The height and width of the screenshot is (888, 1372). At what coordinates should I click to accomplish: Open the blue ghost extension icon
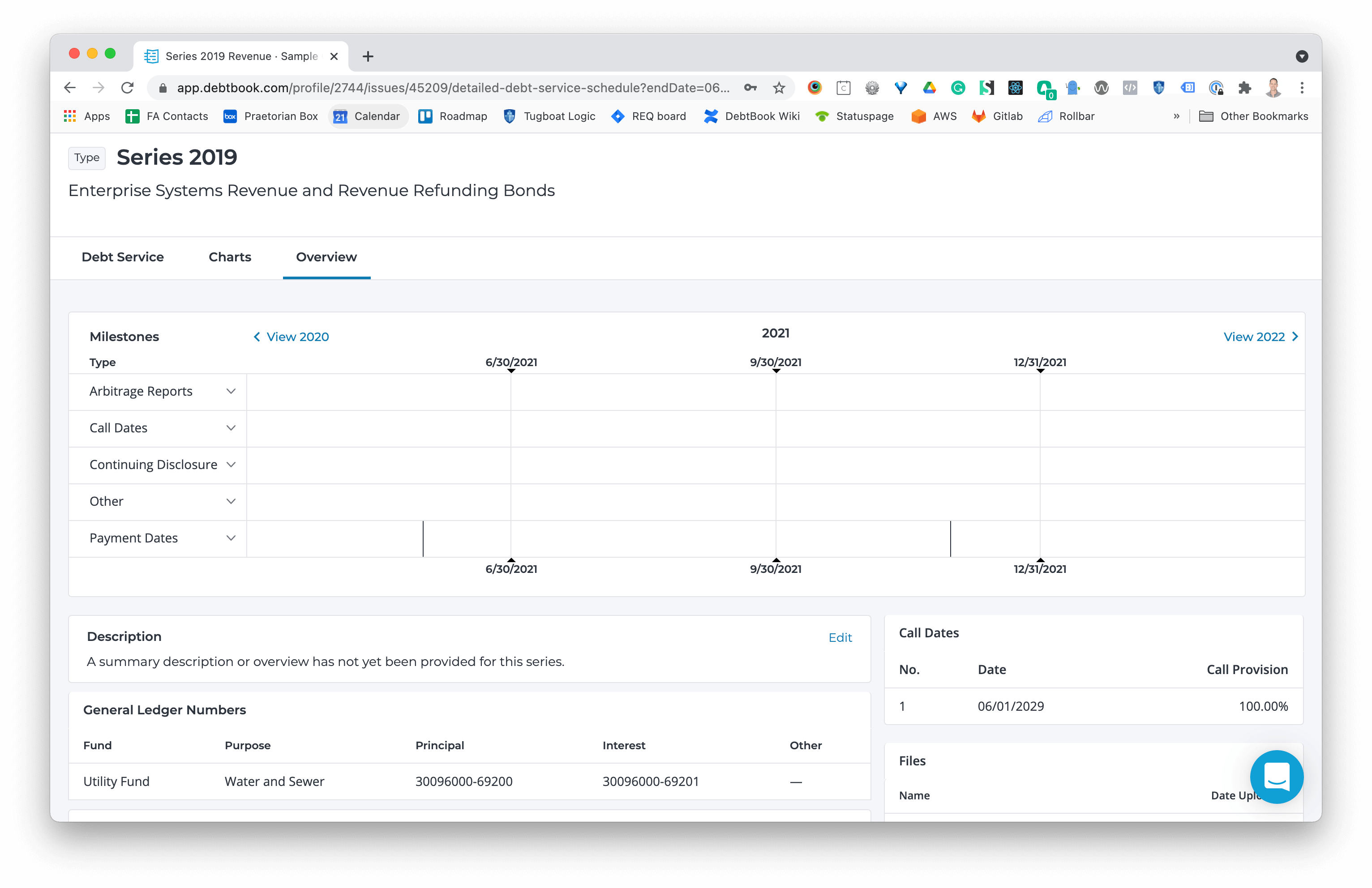pyautogui.click(x=1073, y=88)
